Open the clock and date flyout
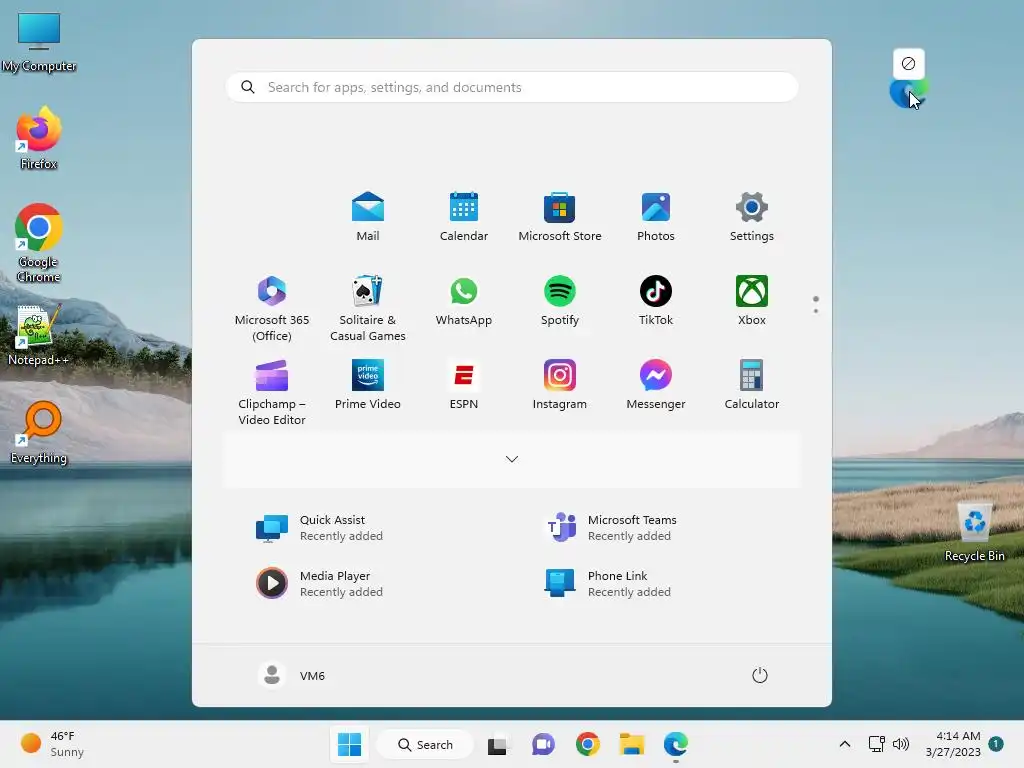1024x768 pixels. (953, 744)
